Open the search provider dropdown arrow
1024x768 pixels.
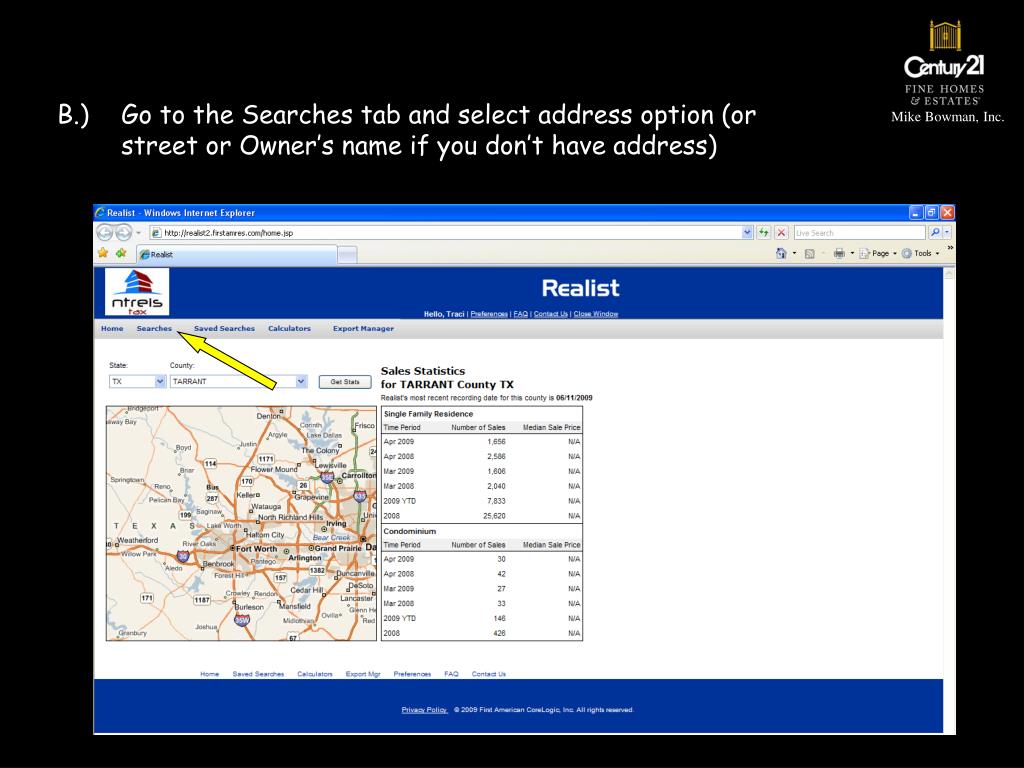947,232
